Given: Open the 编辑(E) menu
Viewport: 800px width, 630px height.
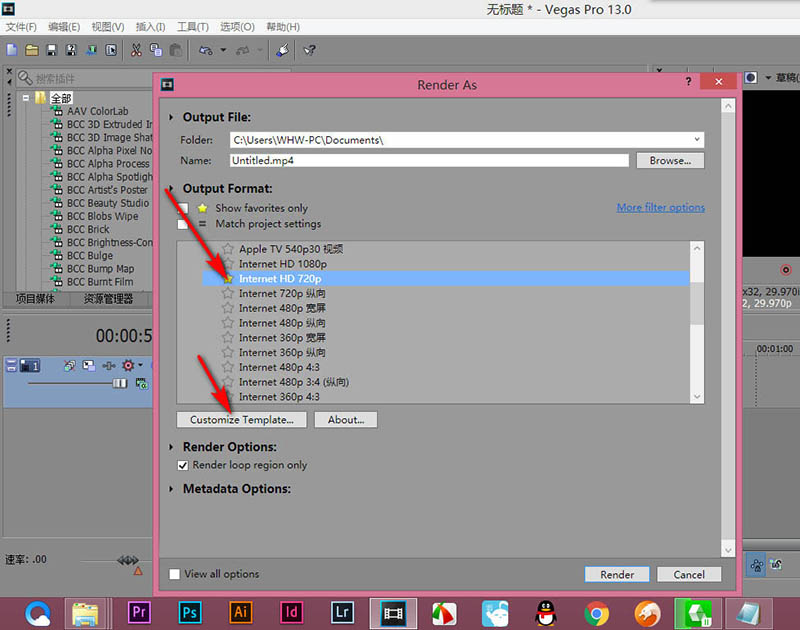Looking at the screenshot, I should tap(64, 27).
